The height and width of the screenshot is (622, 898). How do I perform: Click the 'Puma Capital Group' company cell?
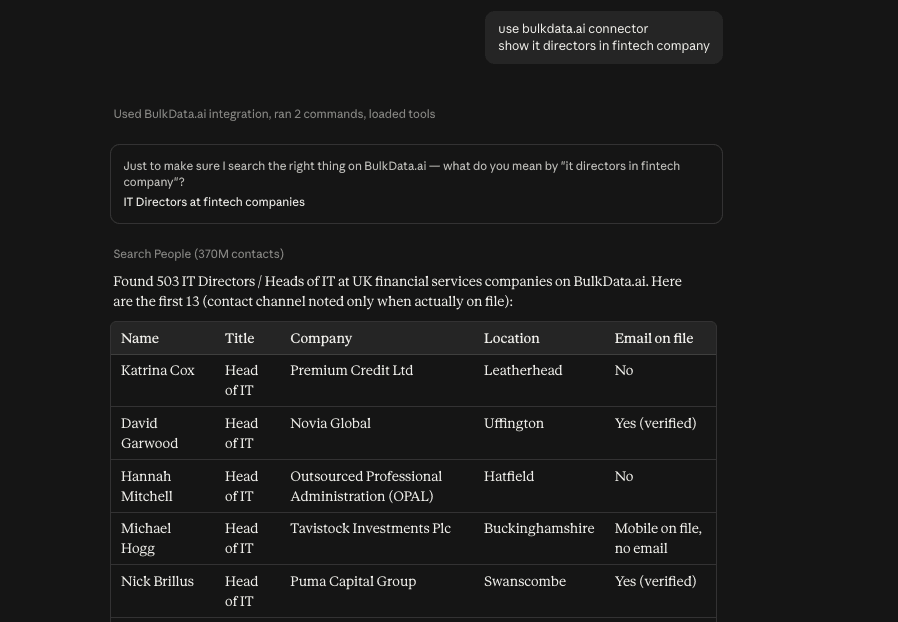(353, 581)
